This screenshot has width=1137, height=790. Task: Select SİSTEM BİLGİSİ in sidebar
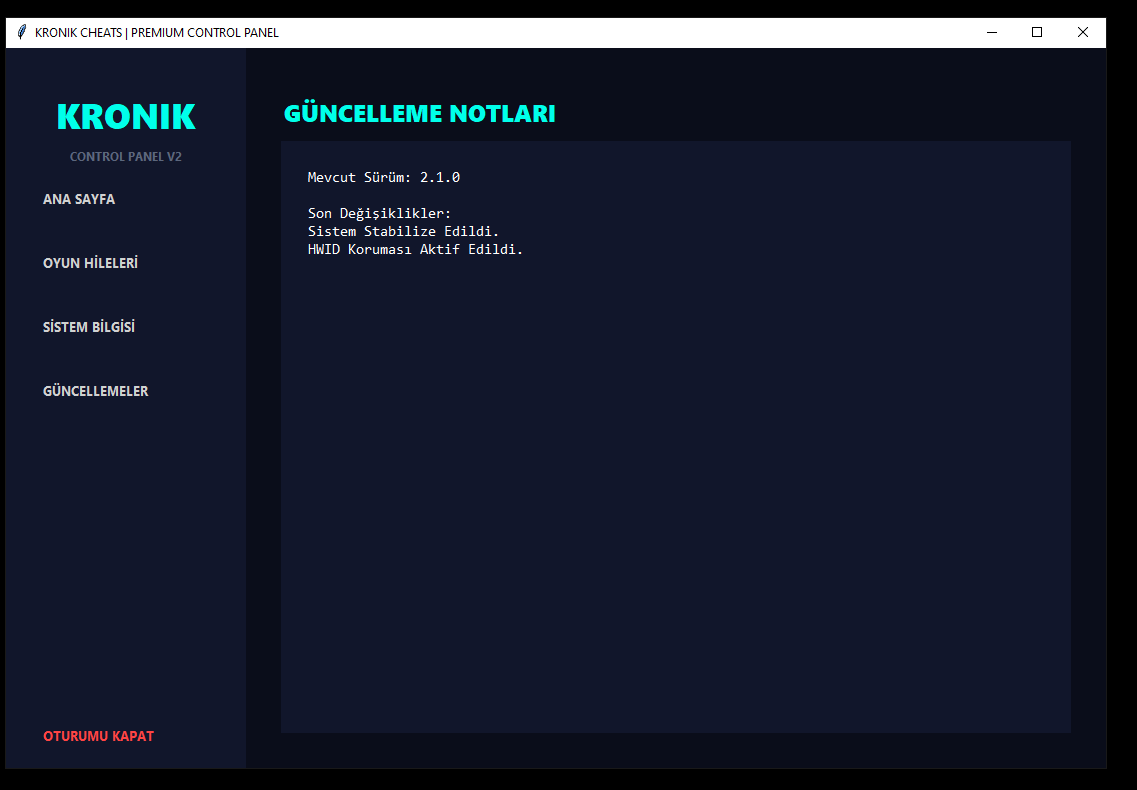pos(89,326)
